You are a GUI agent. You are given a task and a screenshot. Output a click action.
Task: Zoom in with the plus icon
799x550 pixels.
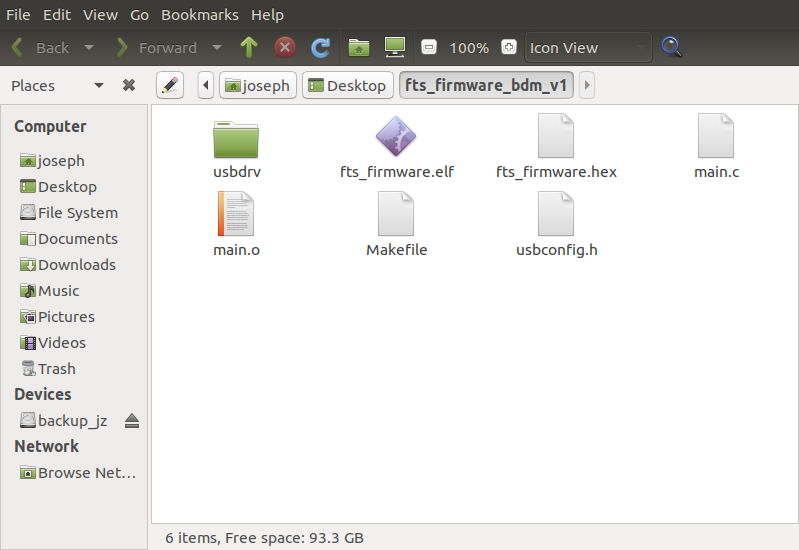(x=509, y=47)
